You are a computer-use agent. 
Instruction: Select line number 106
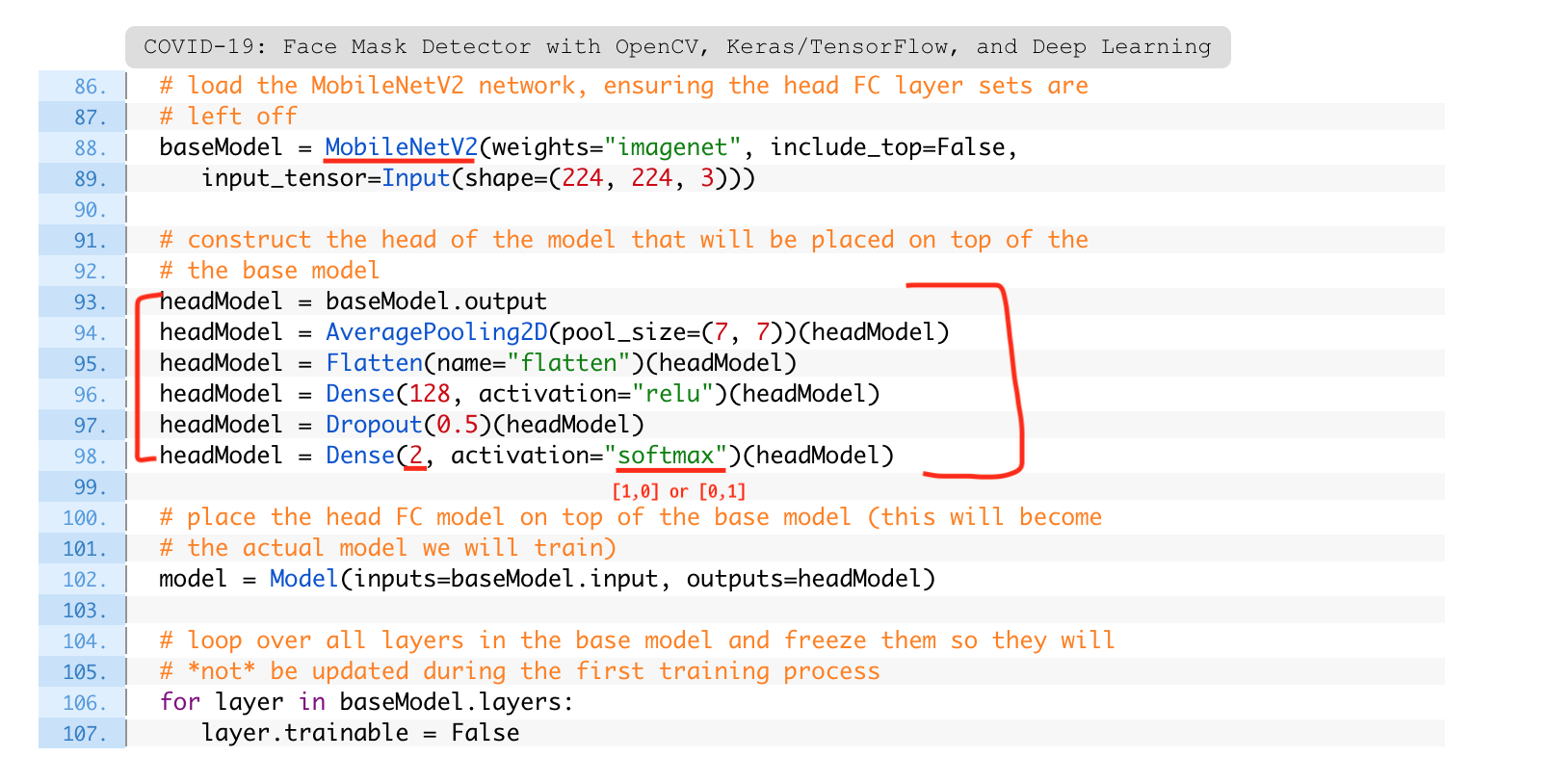pyautogui.click(x=85, y=703)
